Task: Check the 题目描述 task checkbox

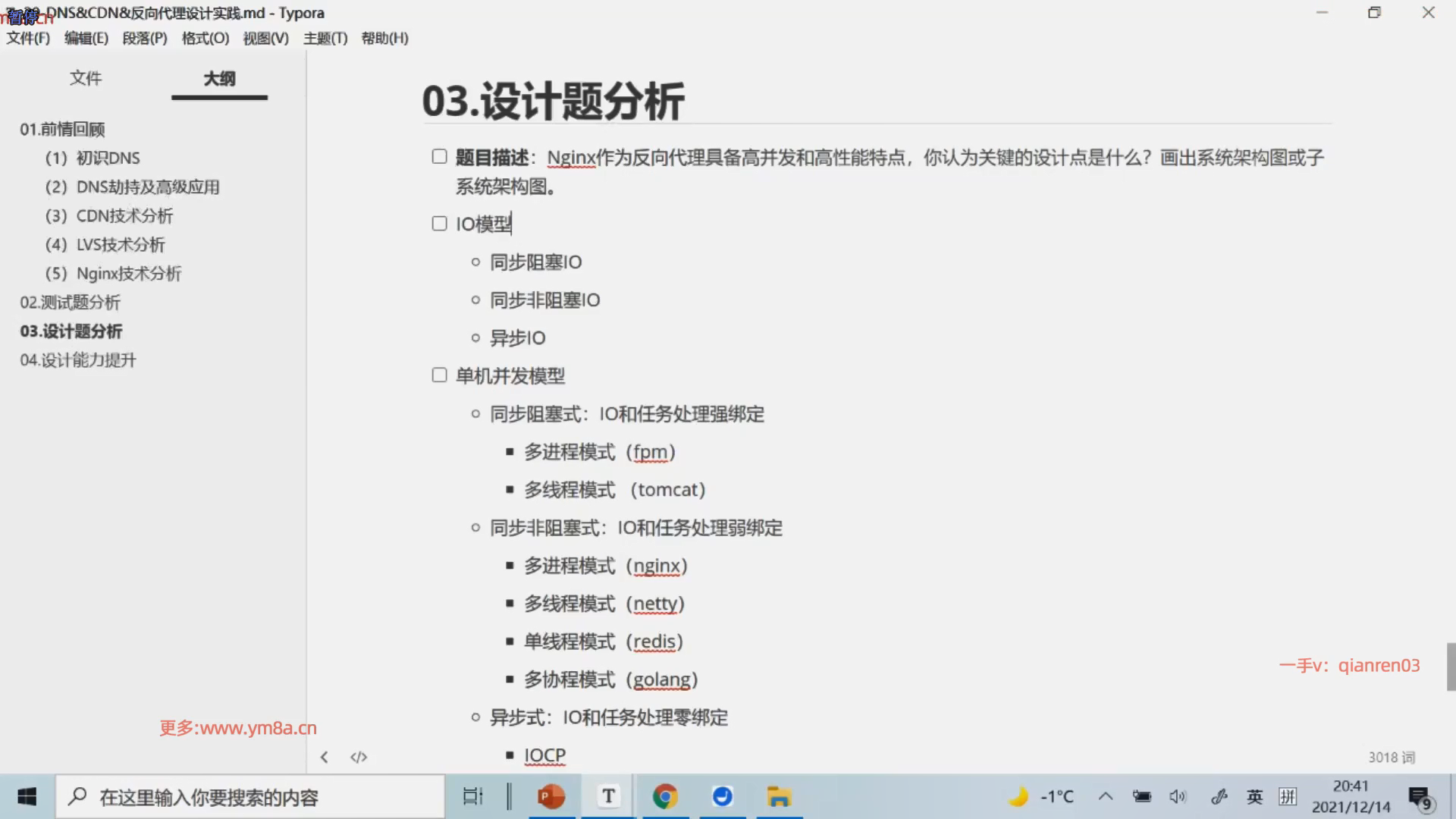Action: coord(439,156)
